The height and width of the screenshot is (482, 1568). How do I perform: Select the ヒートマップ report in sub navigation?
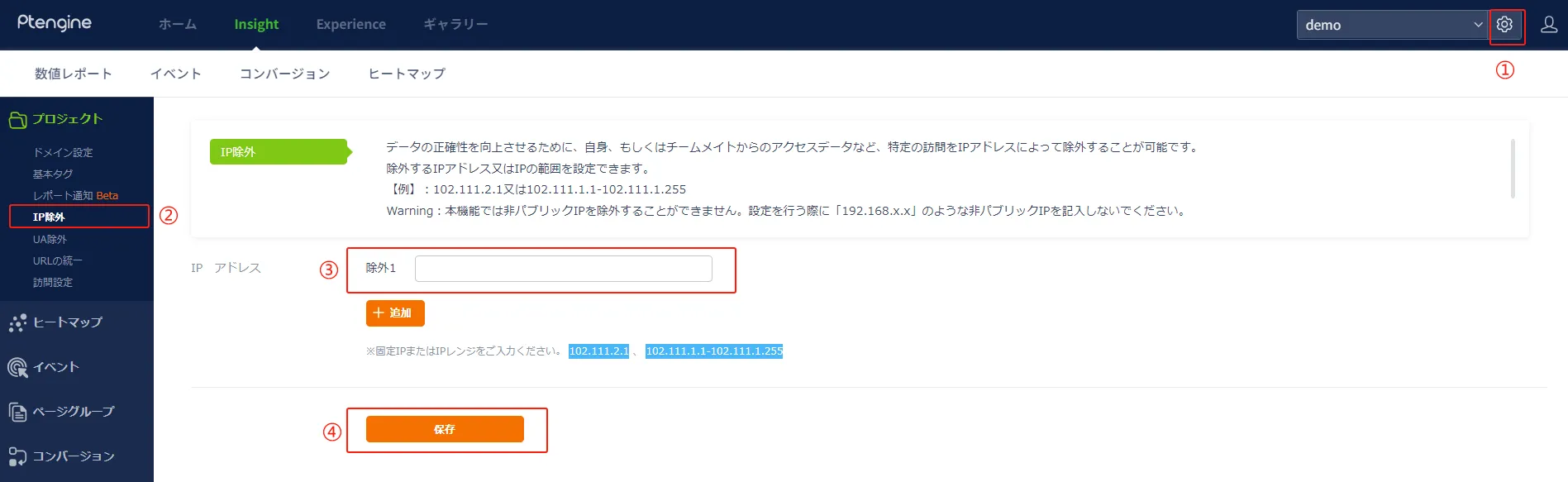(x=407, y=74)
